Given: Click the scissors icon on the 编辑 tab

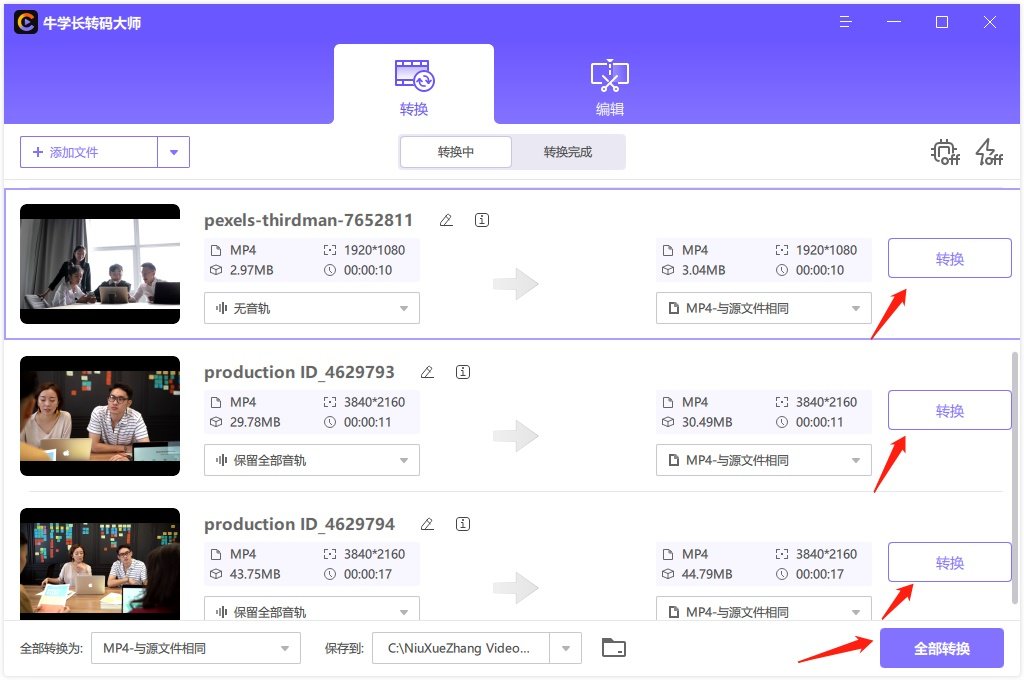Looking at the screenshot, I should (609, 75).
